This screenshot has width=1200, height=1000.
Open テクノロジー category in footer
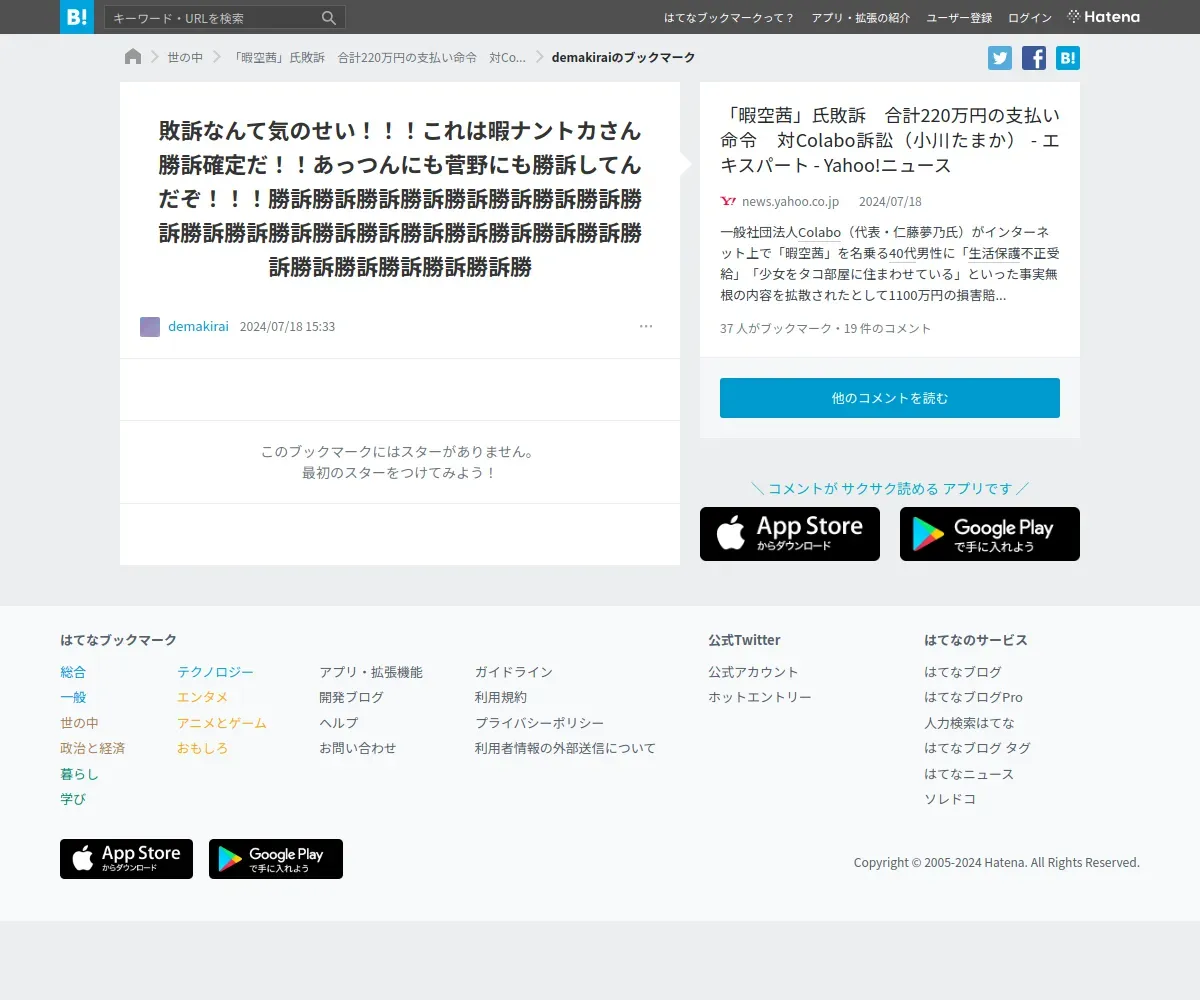[215, 672]
